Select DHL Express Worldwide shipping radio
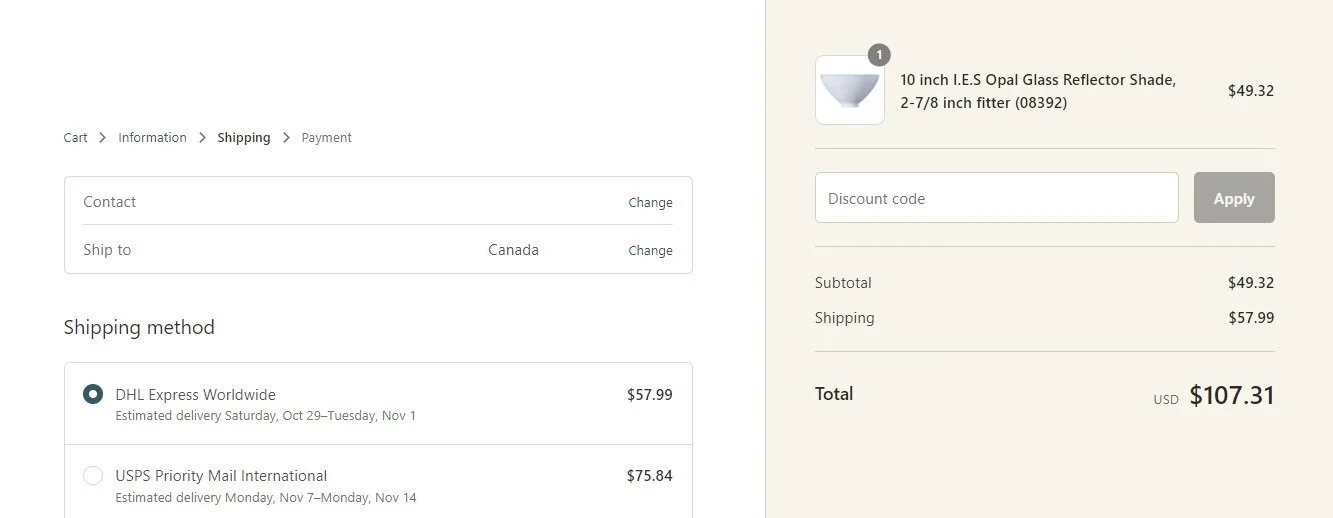 tap(93, 394)
